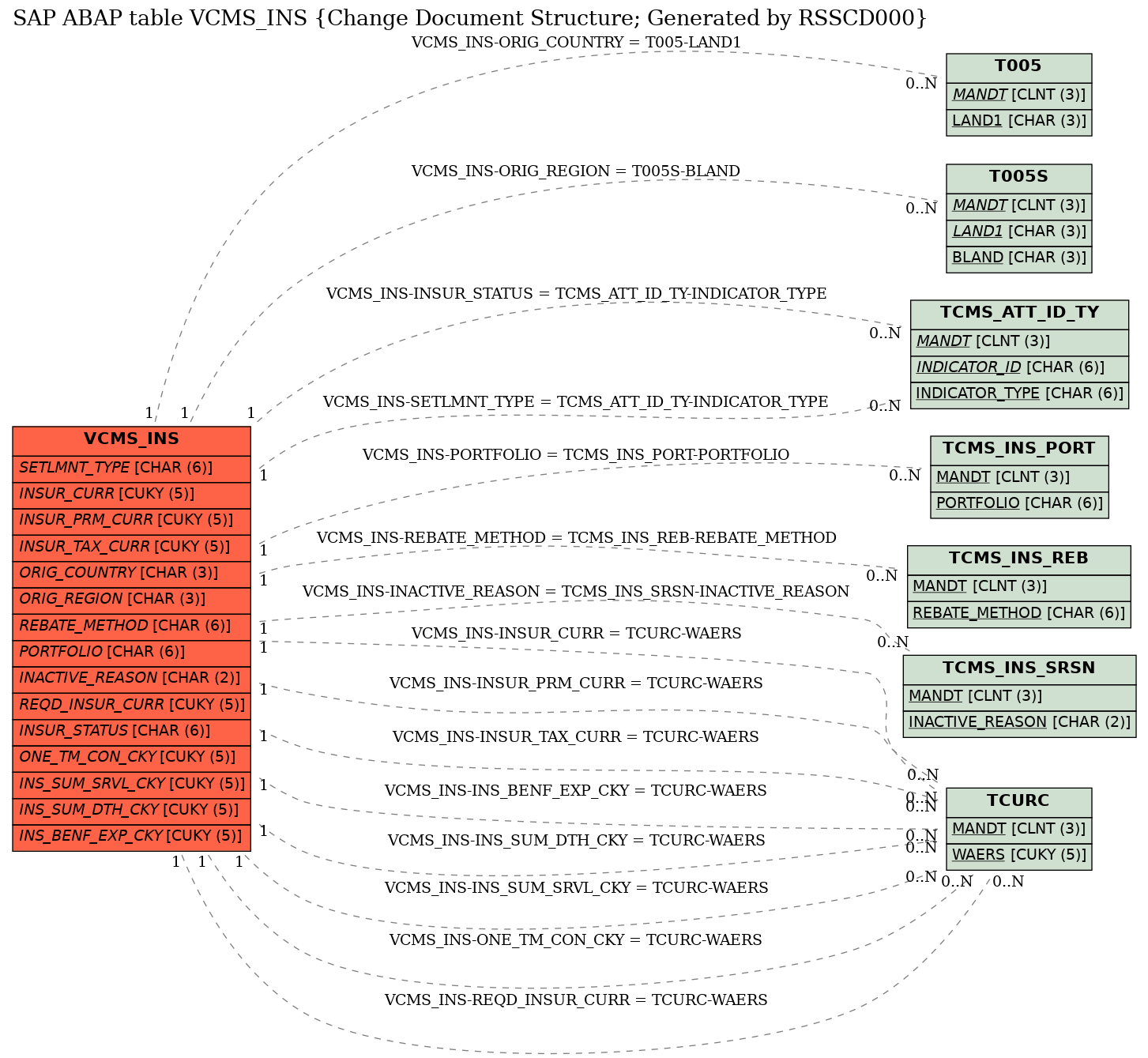Select INSUR_PRM_CURR field row
The width and height of the screenshot is (1148, 1058).
(131, 521)
